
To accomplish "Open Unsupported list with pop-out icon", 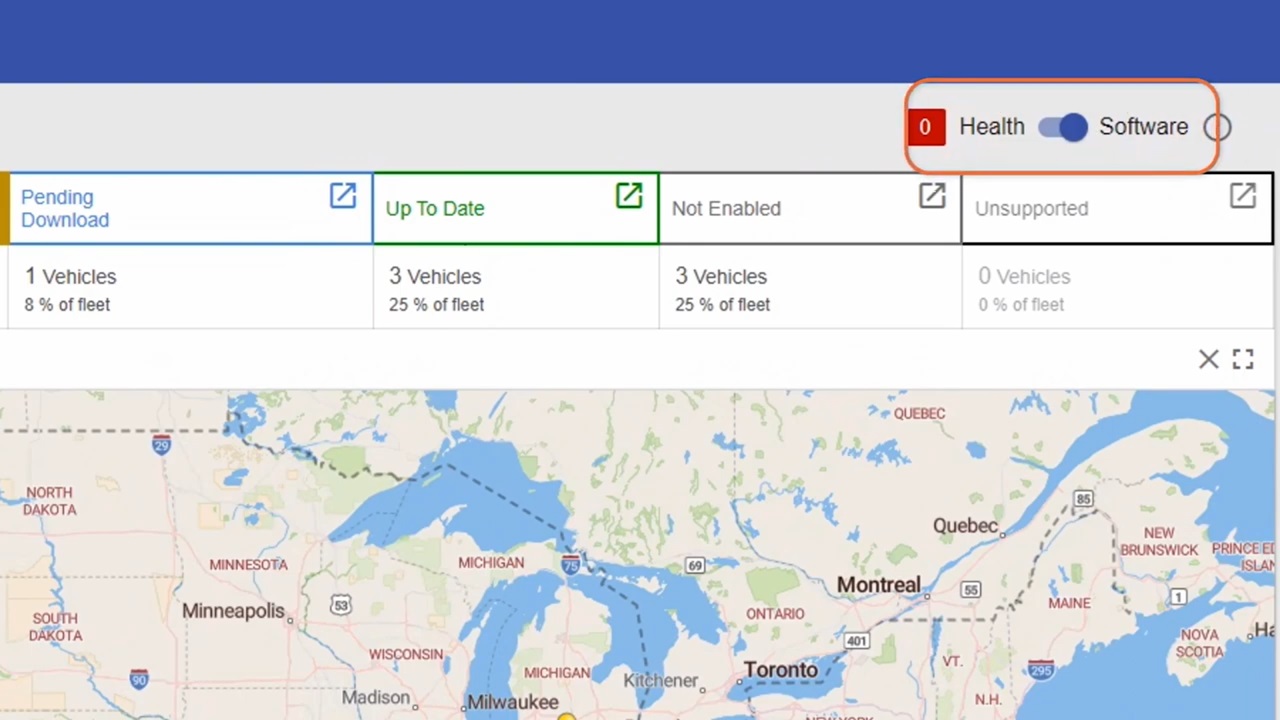I will [1242, 196].
